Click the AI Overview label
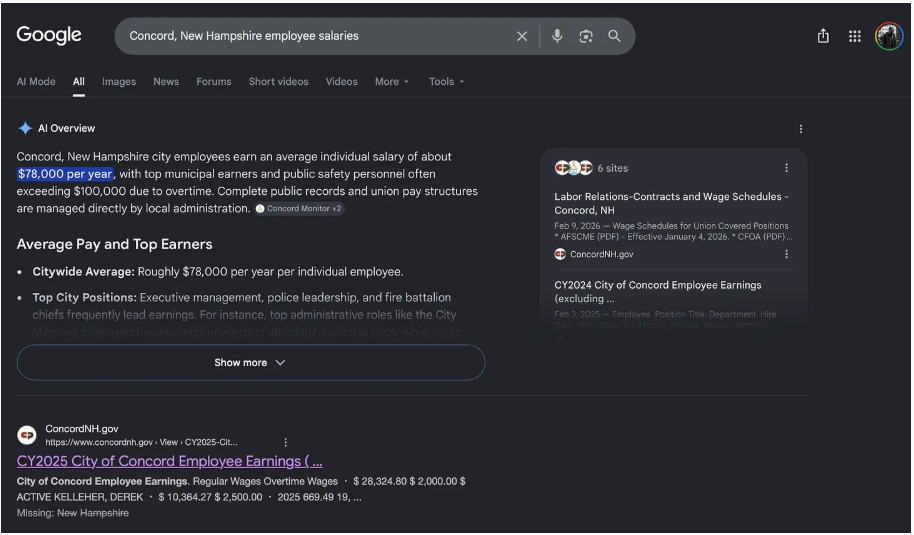Viewport: 914px width, 535px height. pos(66,128)
